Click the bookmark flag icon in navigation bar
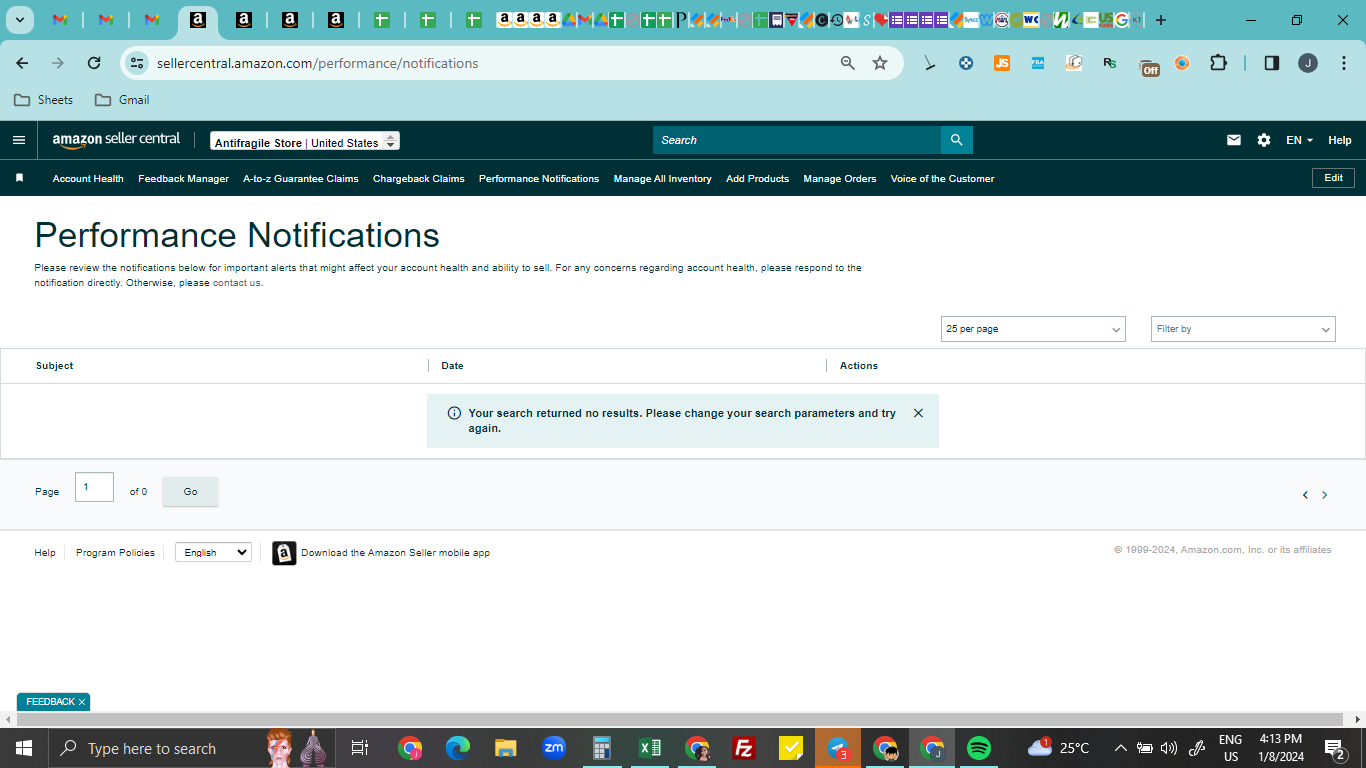This screenshot has height=768, width=1366. pyautogui.click(x=19, y=178)
